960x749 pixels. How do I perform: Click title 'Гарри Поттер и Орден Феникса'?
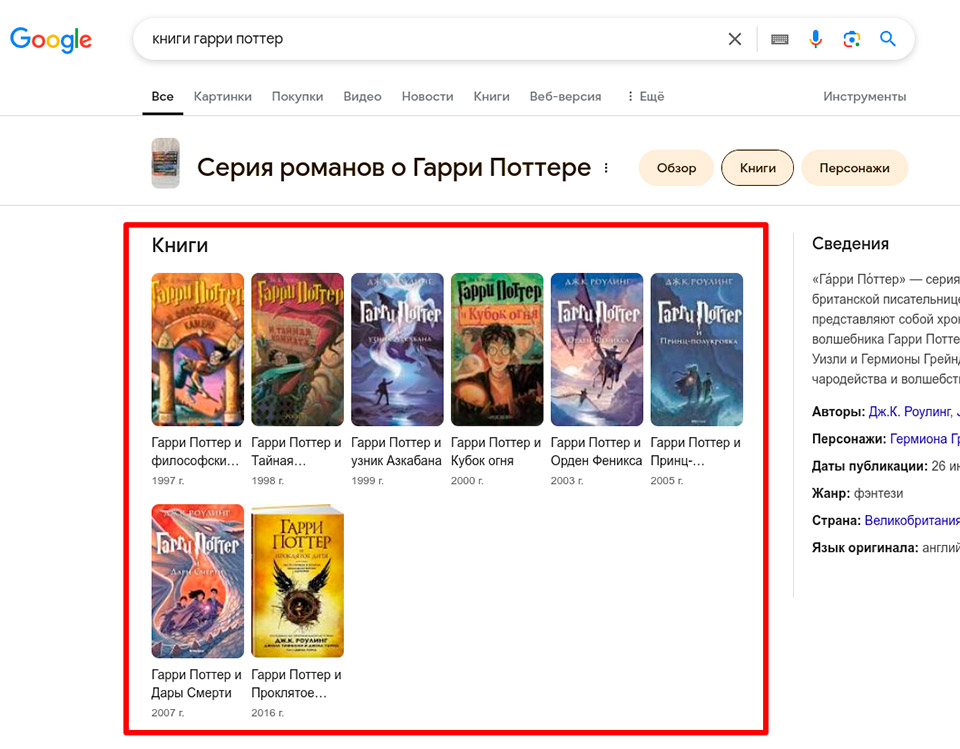click(596, 451)
